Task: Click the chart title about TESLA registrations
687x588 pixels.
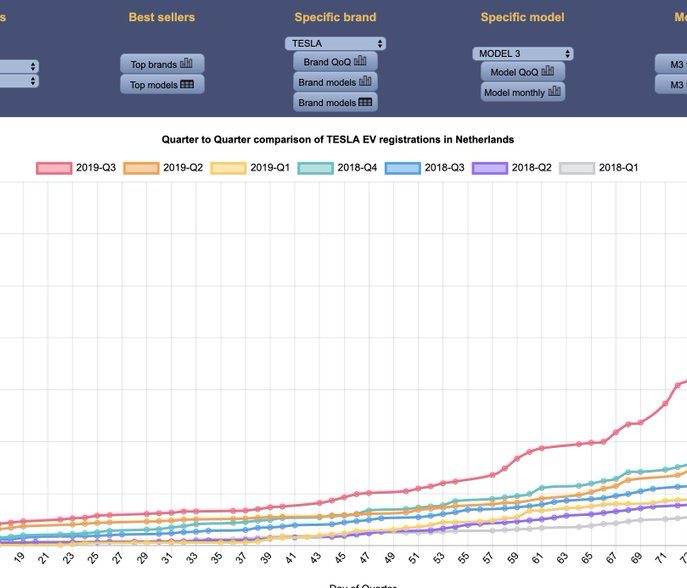Action: click(337, 140)
